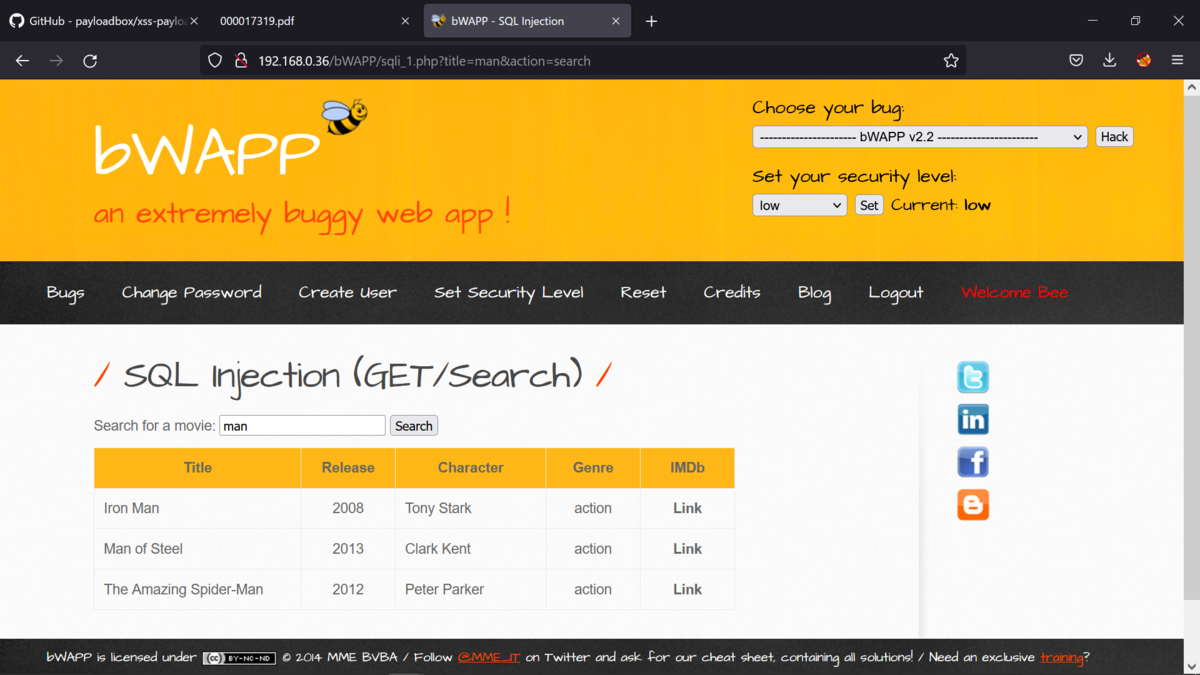This screenshot has height=675, width=1200.
Task: Switch to 000017319.pdf tab
Action: point(313,21)
